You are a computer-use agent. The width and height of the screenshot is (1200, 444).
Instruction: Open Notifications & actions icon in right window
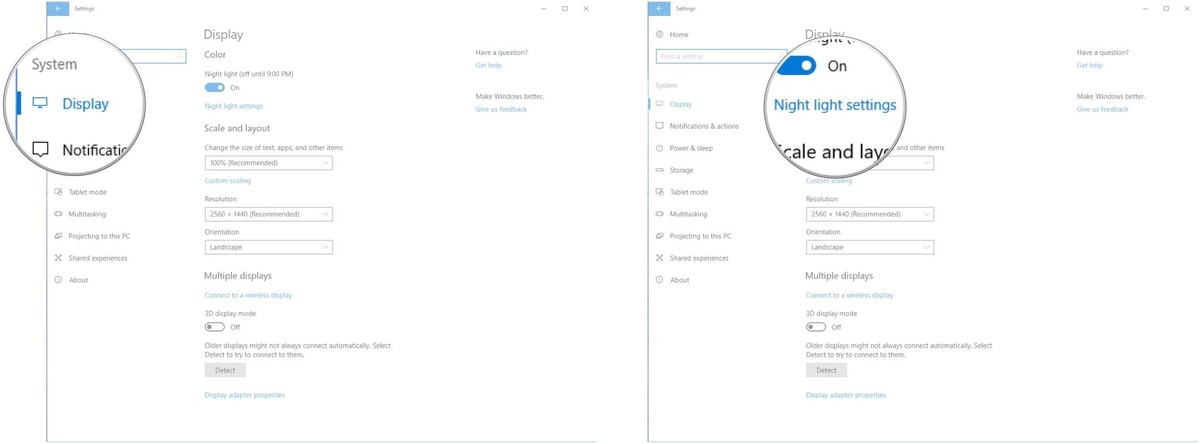(660, 126)
